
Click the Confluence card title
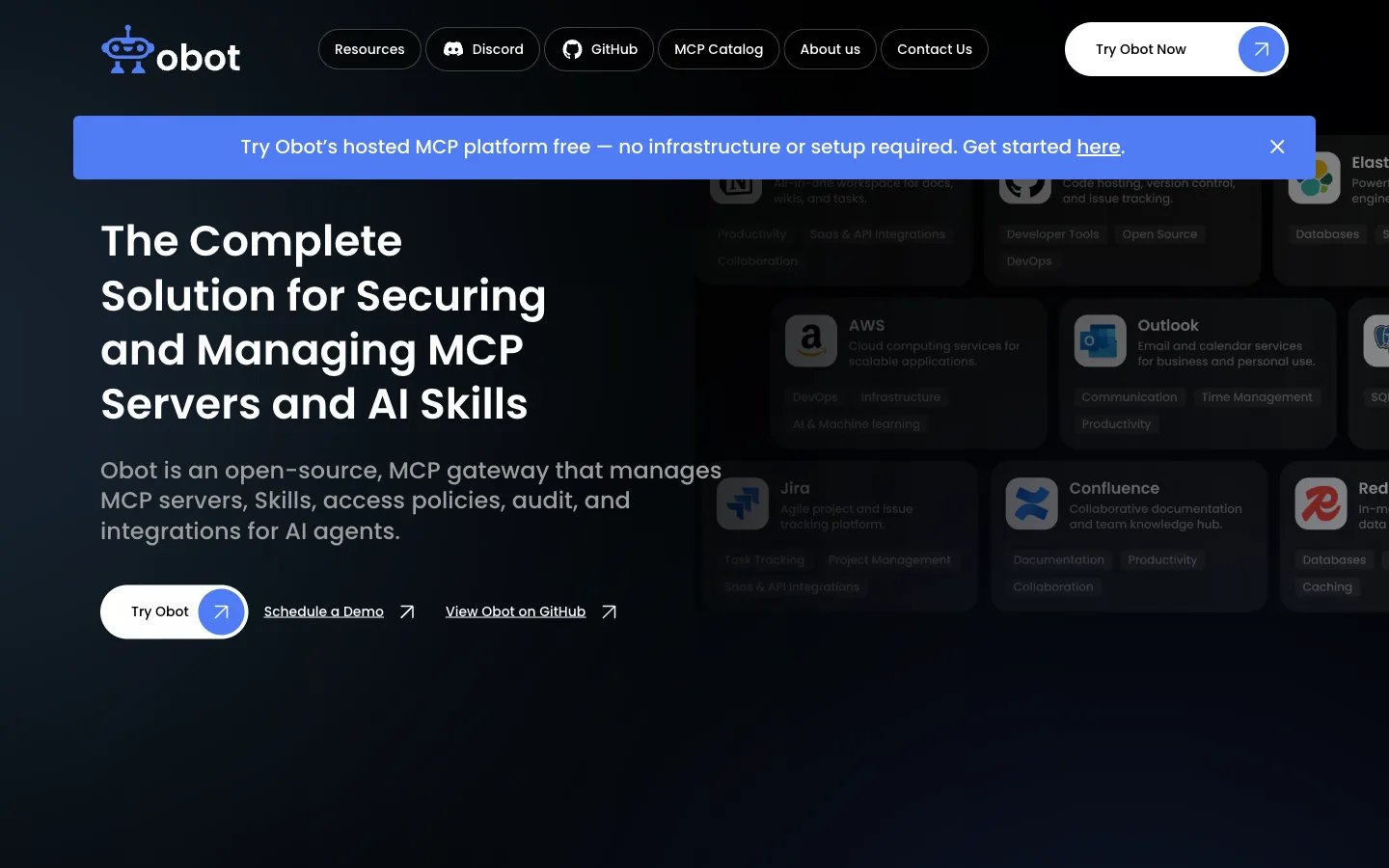[1114, 488]
